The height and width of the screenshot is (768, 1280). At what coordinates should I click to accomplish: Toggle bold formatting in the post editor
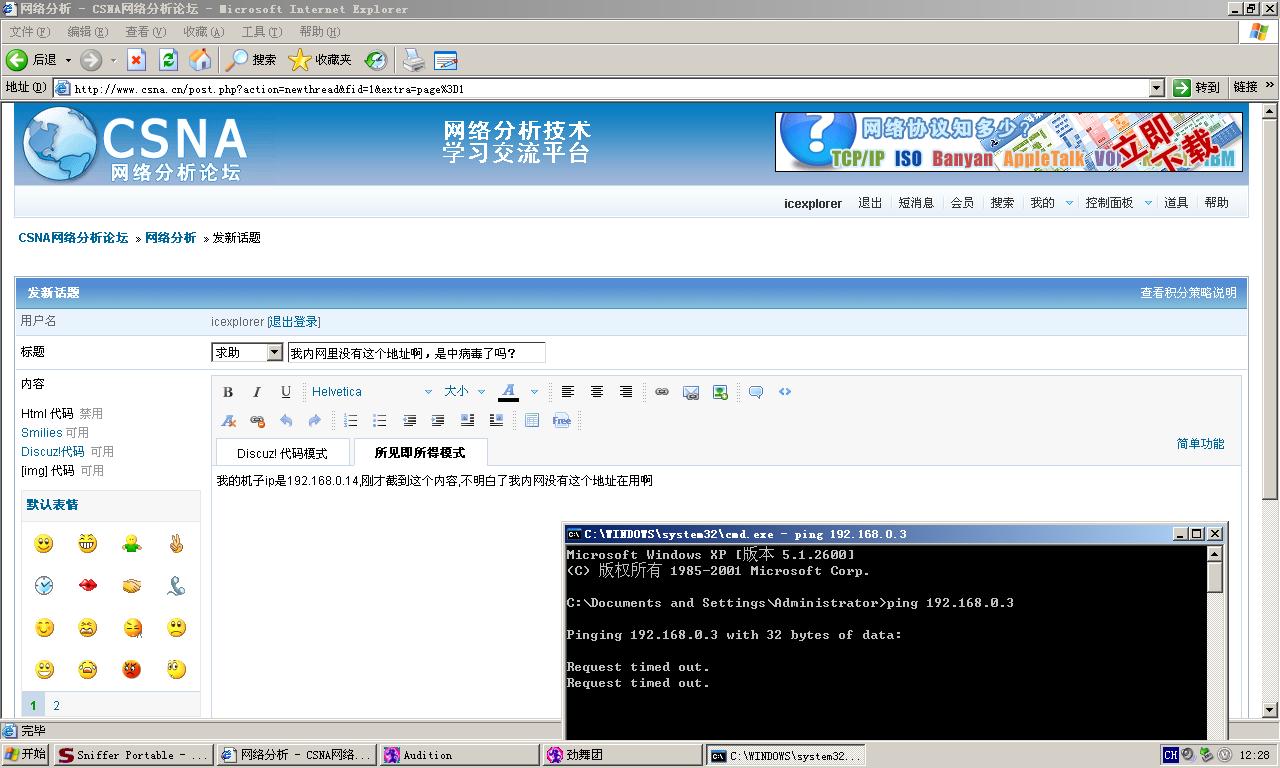[228, 392]
